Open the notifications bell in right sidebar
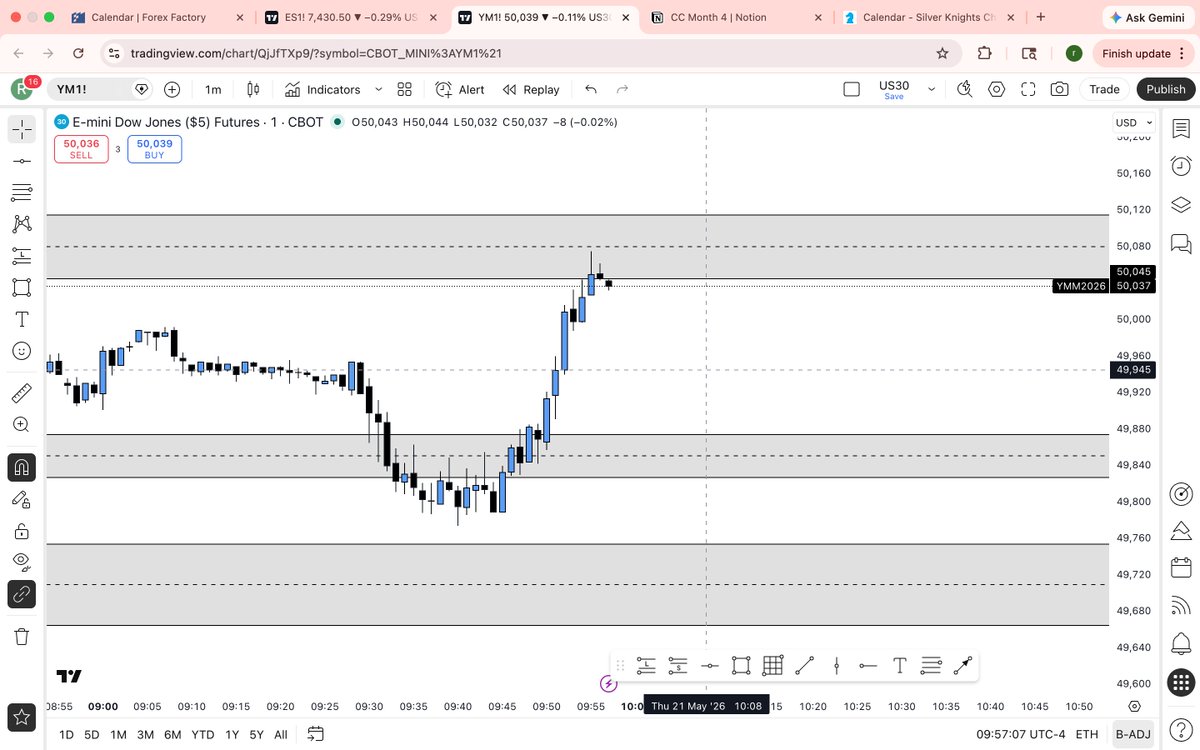 click(x=1180, y=643)
